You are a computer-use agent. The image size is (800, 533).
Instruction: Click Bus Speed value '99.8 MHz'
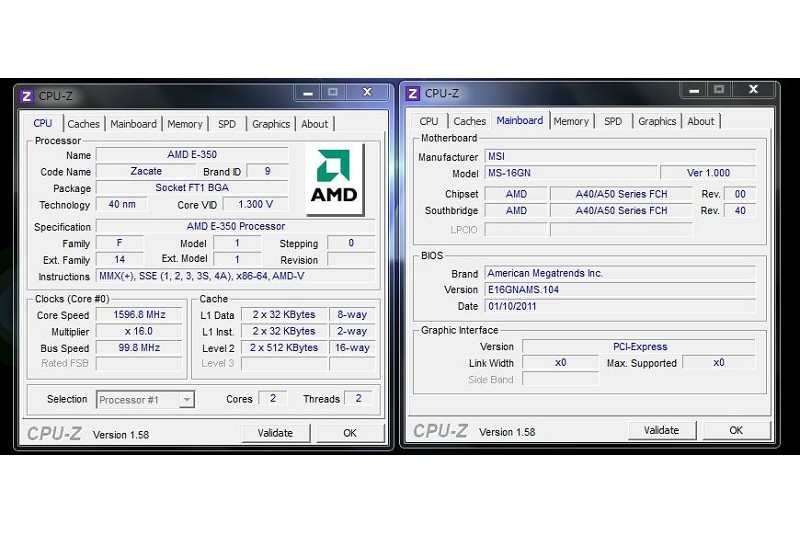139,348
